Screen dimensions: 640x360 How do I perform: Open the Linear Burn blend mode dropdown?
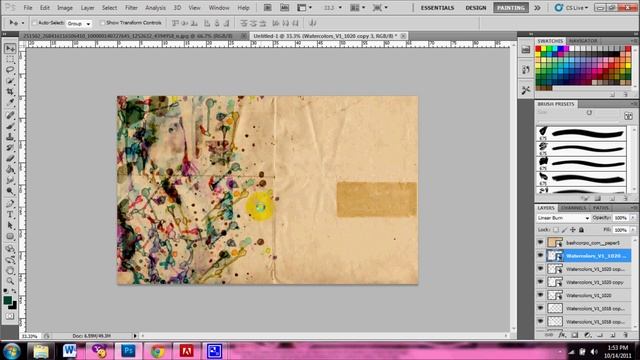tap(563, 218)
